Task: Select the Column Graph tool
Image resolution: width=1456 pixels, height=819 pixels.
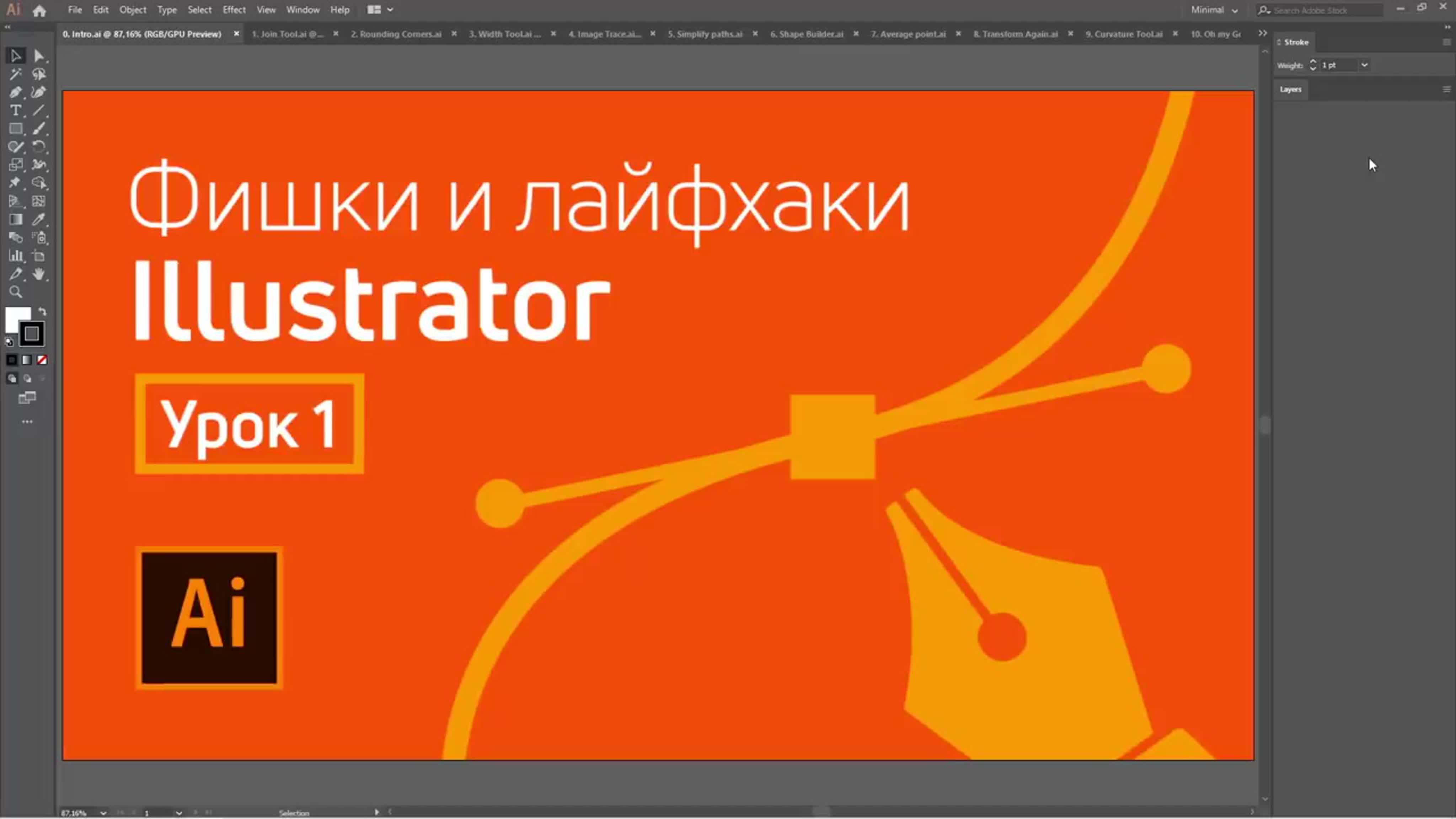Action: (15, 256)
